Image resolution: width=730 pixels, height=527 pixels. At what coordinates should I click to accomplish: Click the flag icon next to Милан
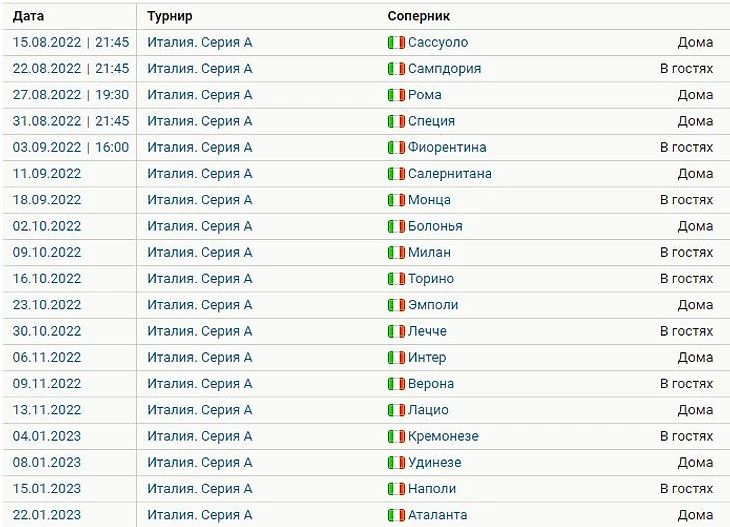click(x=396, y=252)
